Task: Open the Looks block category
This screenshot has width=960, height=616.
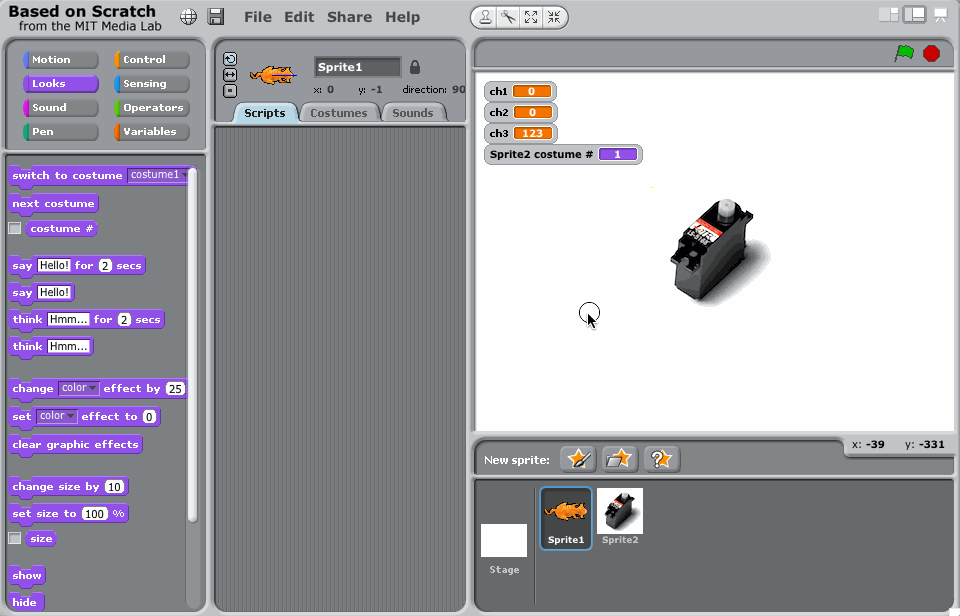Action: pos(61,83)
